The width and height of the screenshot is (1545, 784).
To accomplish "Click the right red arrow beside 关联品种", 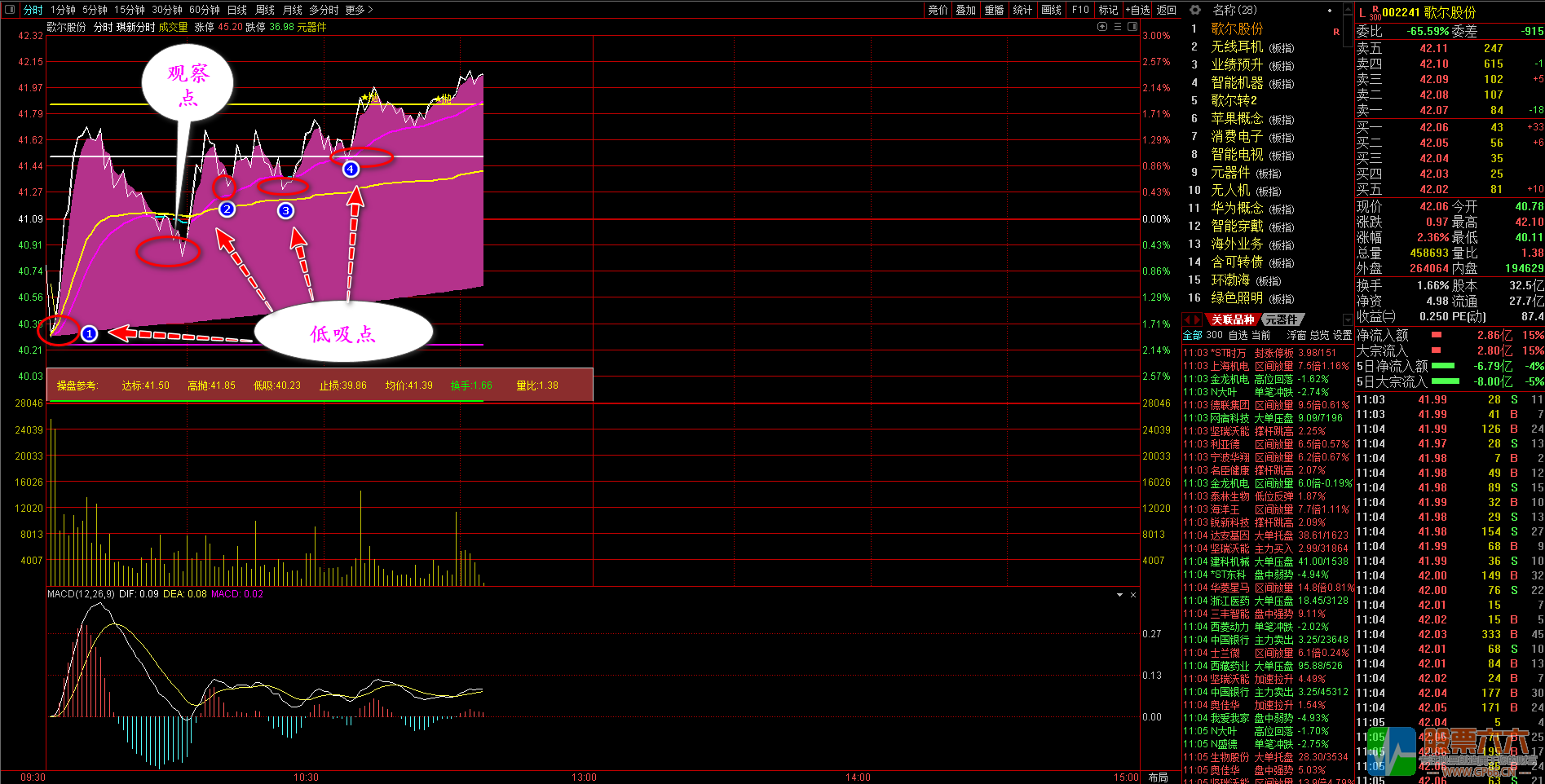I will pos(1198,319).
